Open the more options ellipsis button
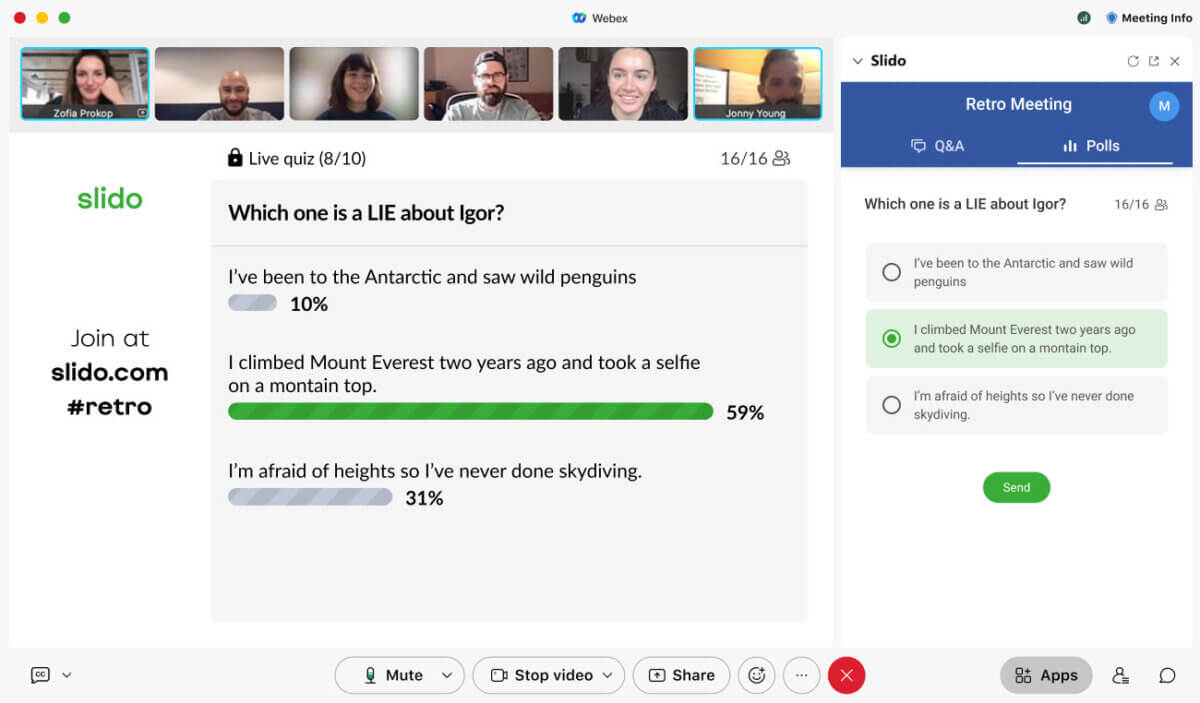Screen dimensions: 1200x703 coord(801,675)
